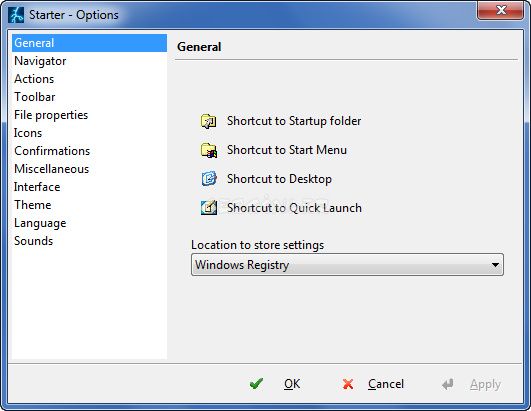Expand the Windows Registry combo box arrow
531x411 pixels.
[x=495, y=265]
